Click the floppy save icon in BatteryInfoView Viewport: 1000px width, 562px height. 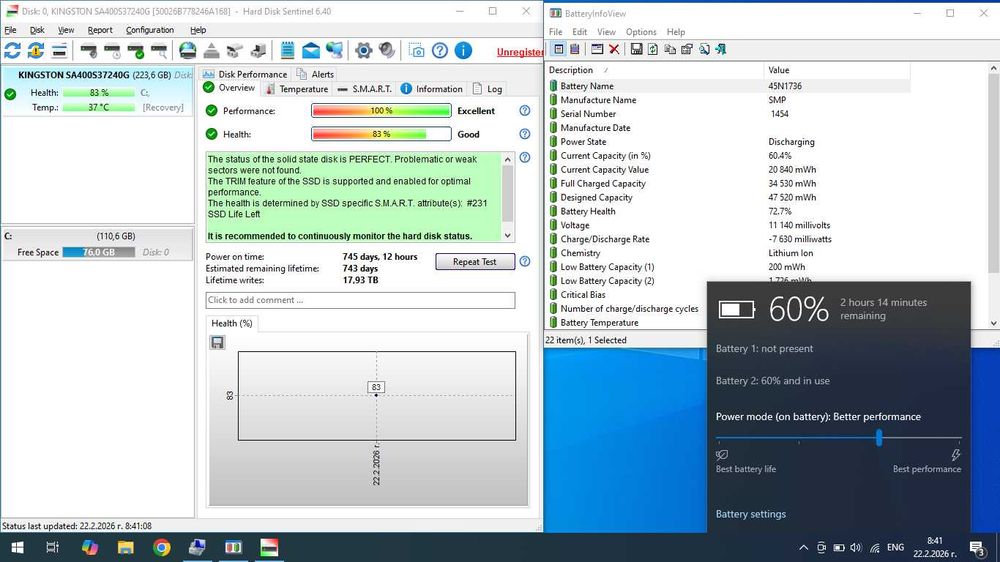[x=636, y=49]
